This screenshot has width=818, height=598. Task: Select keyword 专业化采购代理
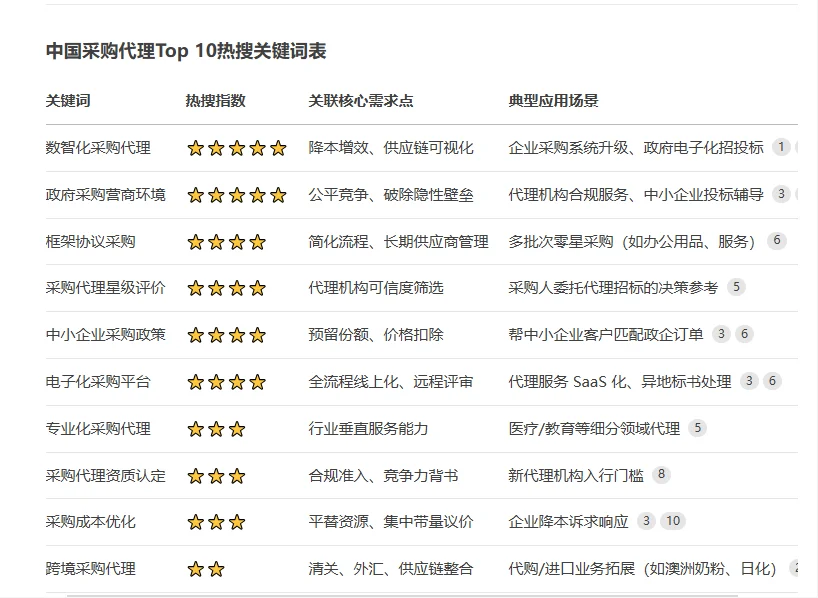tap(98, 428)
